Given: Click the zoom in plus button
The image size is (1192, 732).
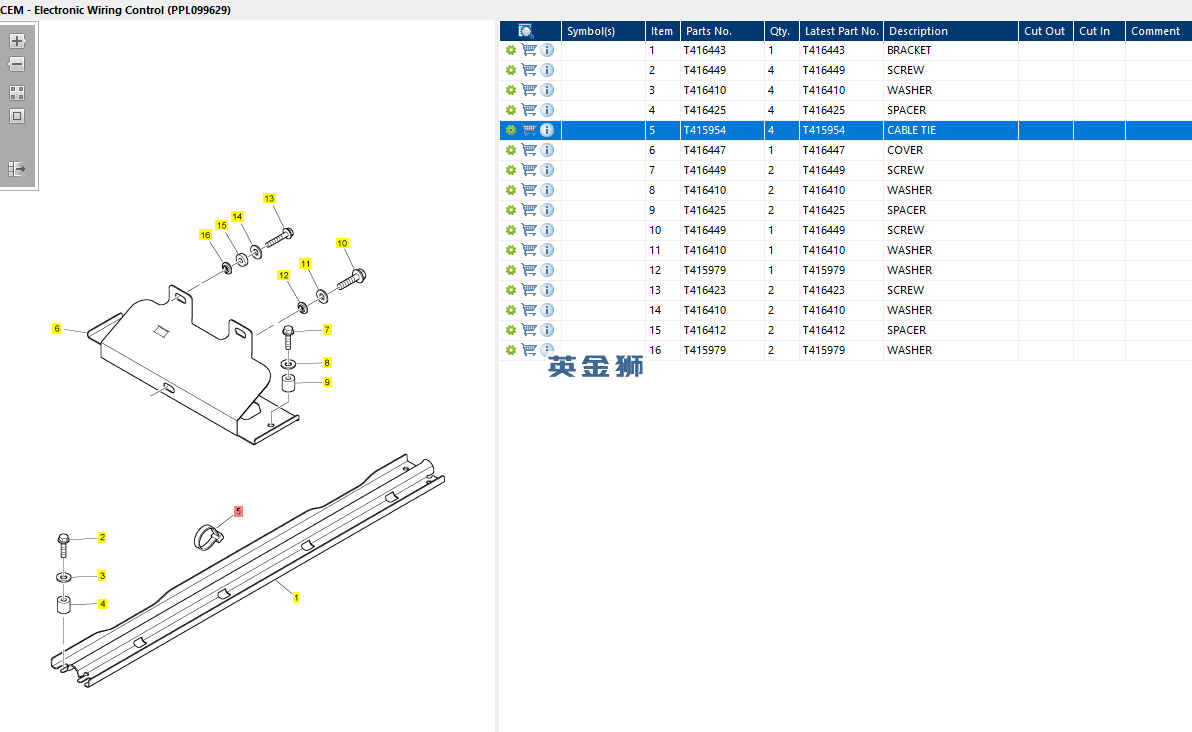Looking at the screenshot, I should pyautogui.click(x=17, y=41).
